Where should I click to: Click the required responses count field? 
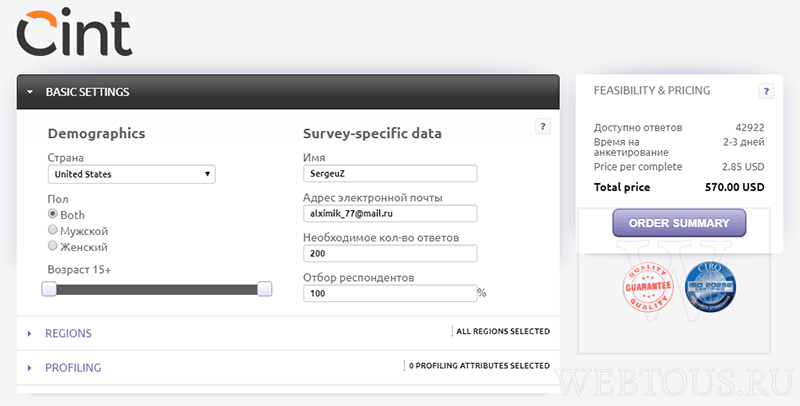[390, 253]
